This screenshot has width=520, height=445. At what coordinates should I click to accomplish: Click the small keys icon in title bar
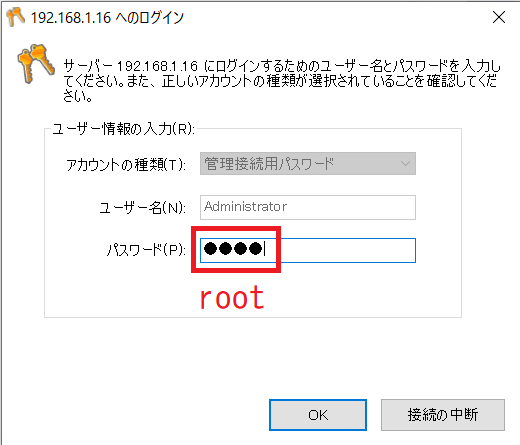point(16,17)
